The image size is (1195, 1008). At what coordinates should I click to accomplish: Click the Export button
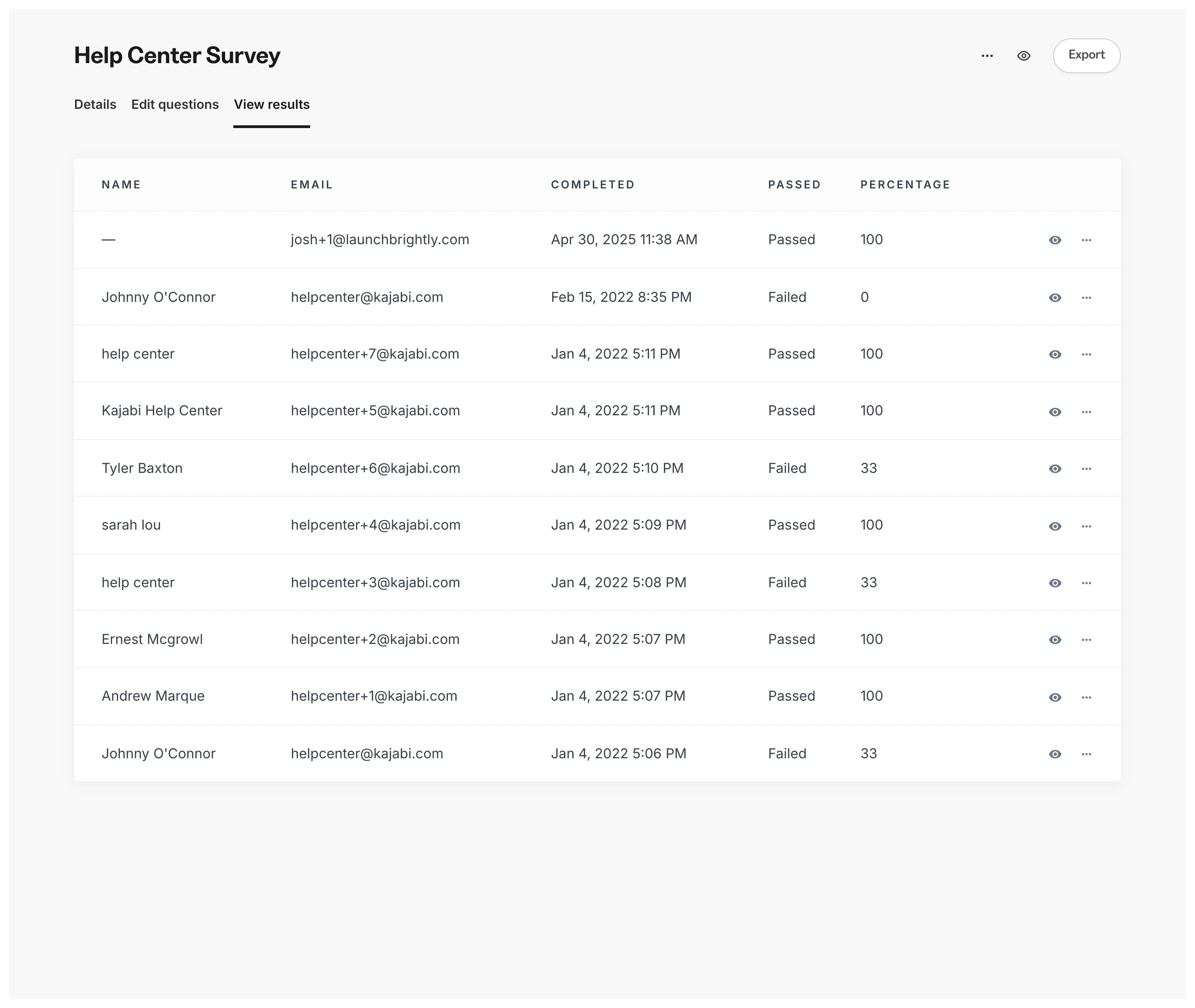tap(1085, 55)
